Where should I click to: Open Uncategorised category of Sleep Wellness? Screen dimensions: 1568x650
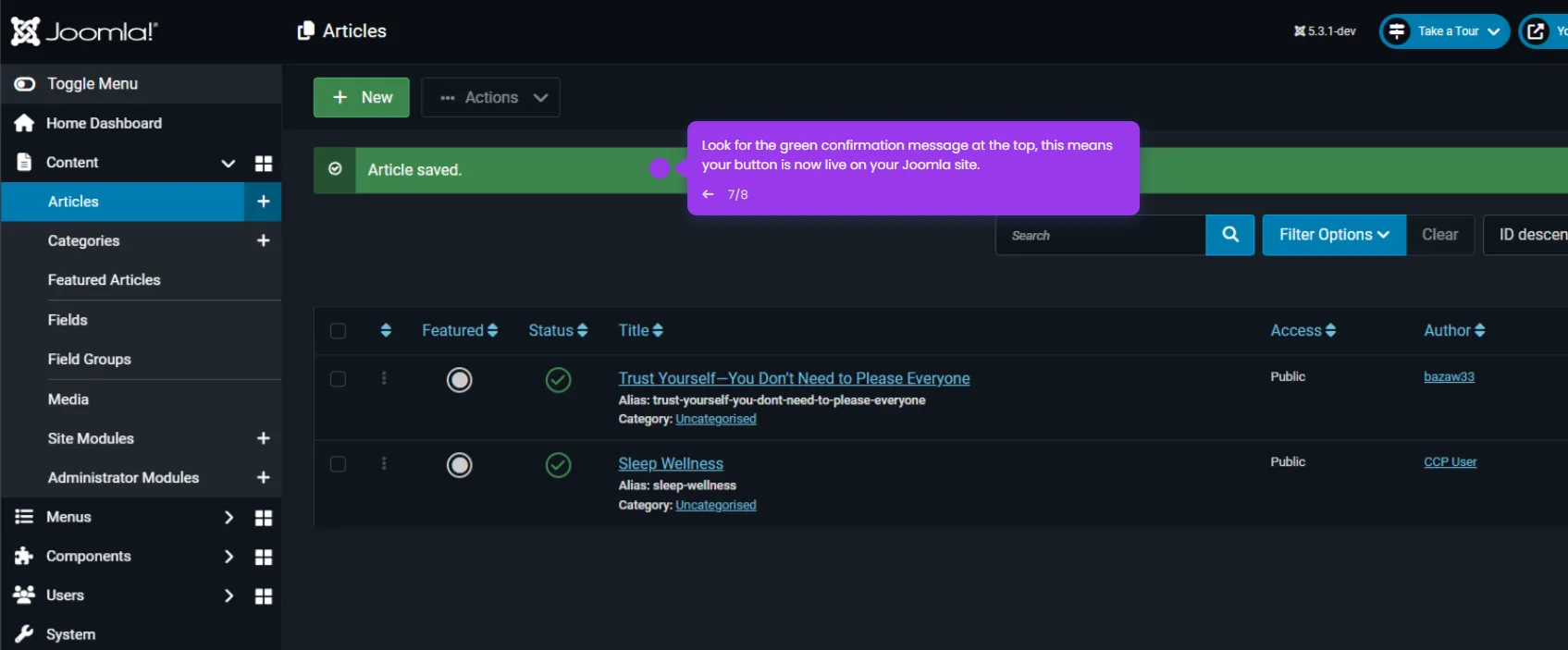click(x=716, y=505)
